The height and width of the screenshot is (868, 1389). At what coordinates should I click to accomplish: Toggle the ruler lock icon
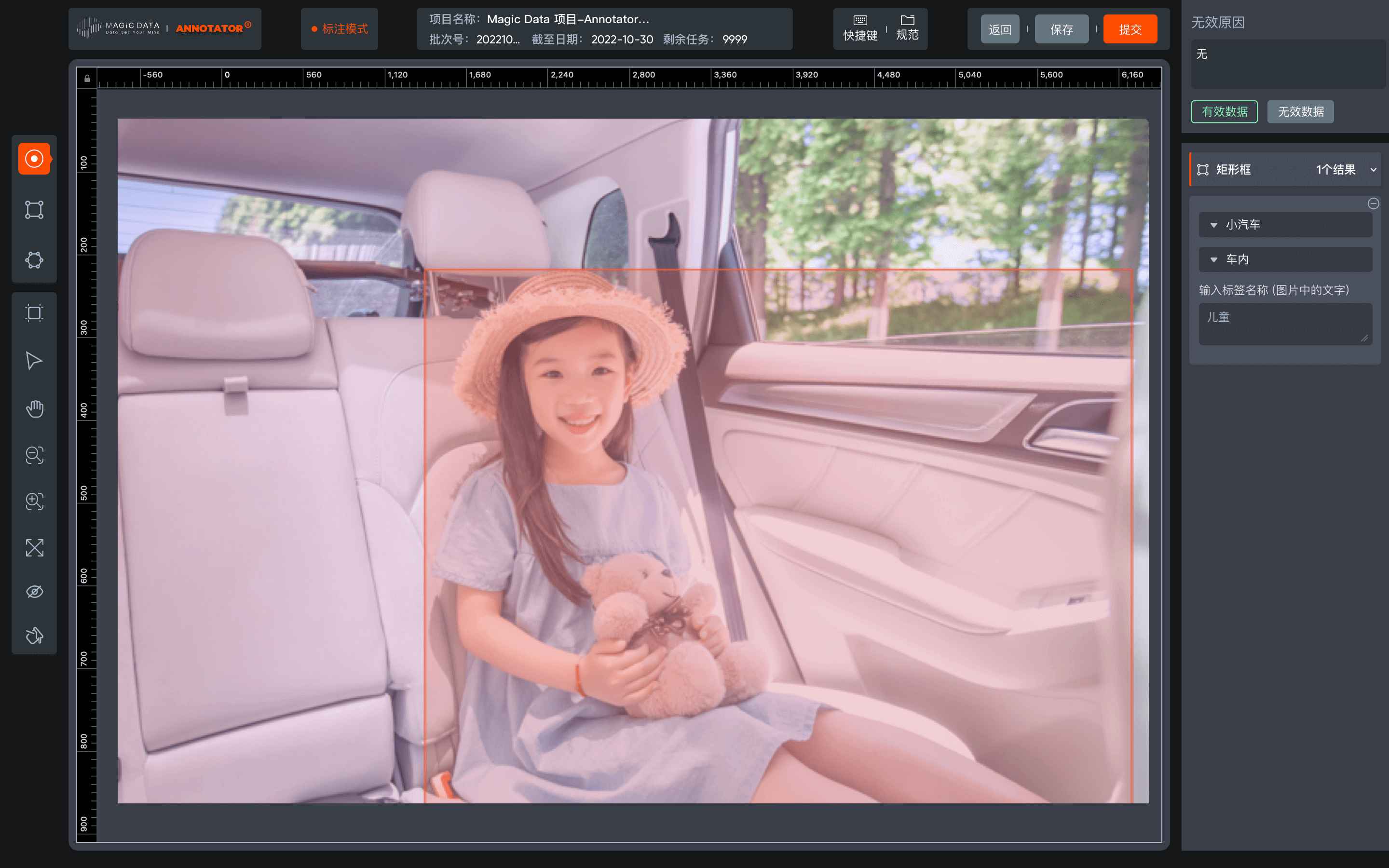point(87,78)
